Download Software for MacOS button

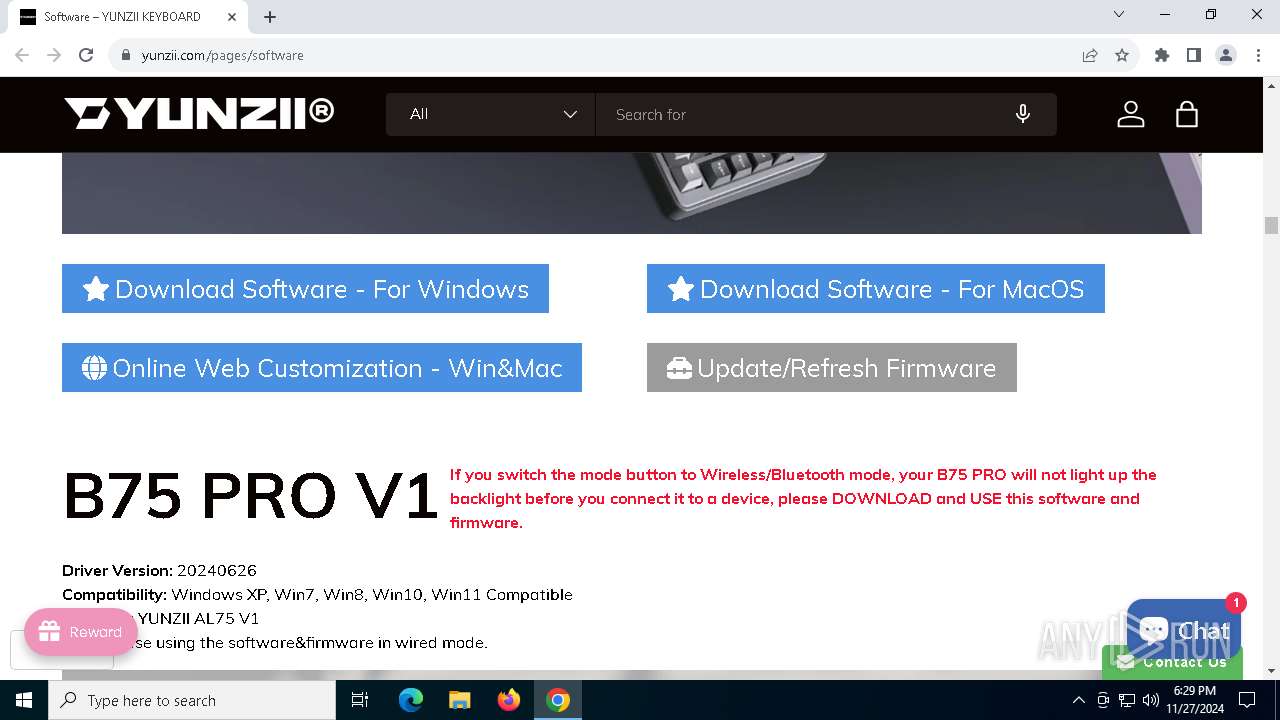(876, 289)
